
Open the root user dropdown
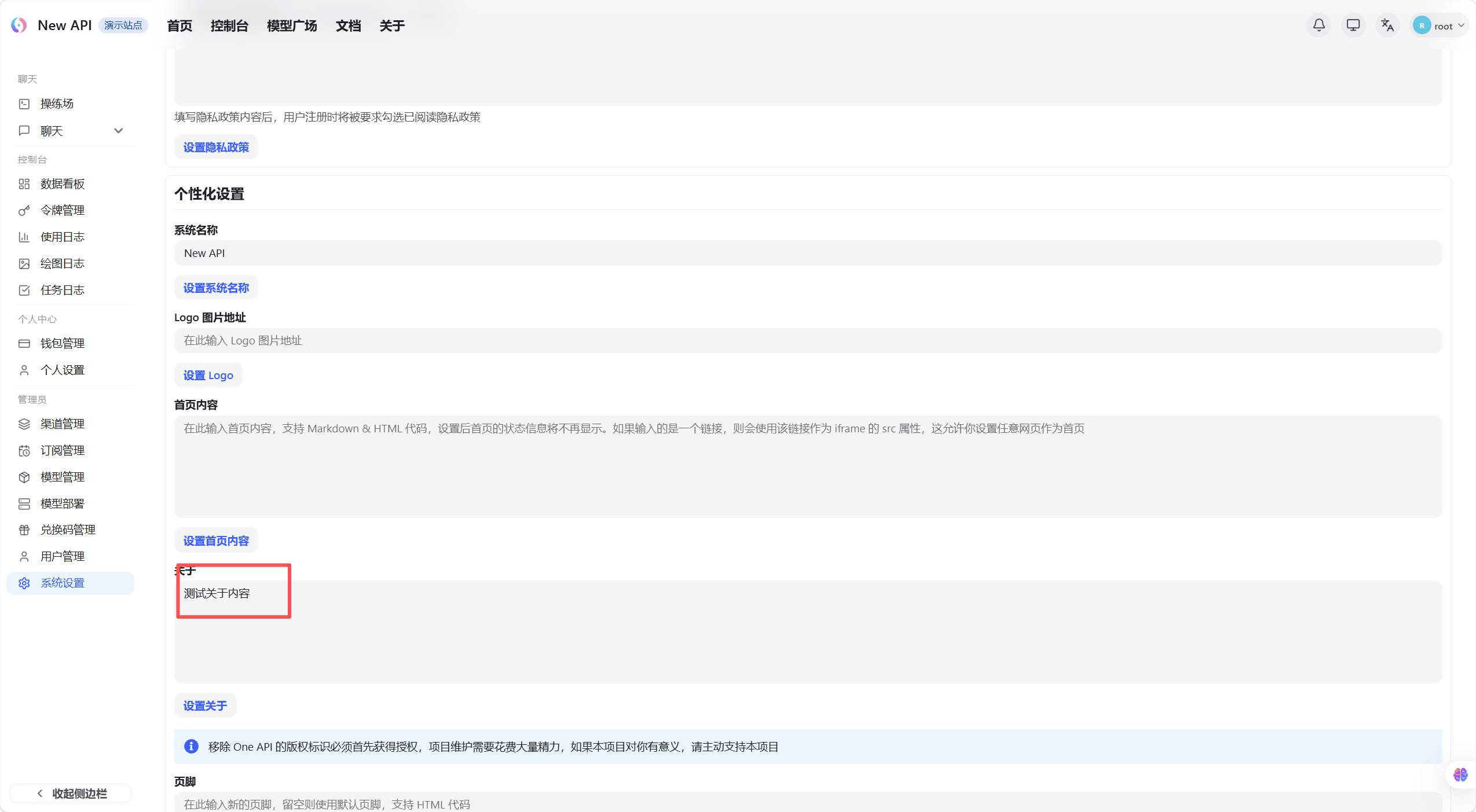tap(1439, 25)
